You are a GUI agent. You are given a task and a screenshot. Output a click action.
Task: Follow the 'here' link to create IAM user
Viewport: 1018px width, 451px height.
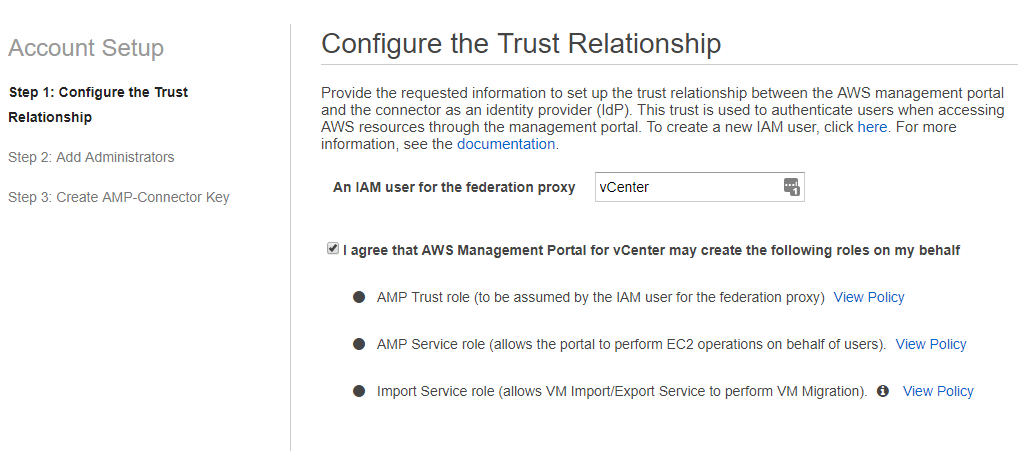pos(872,127)
